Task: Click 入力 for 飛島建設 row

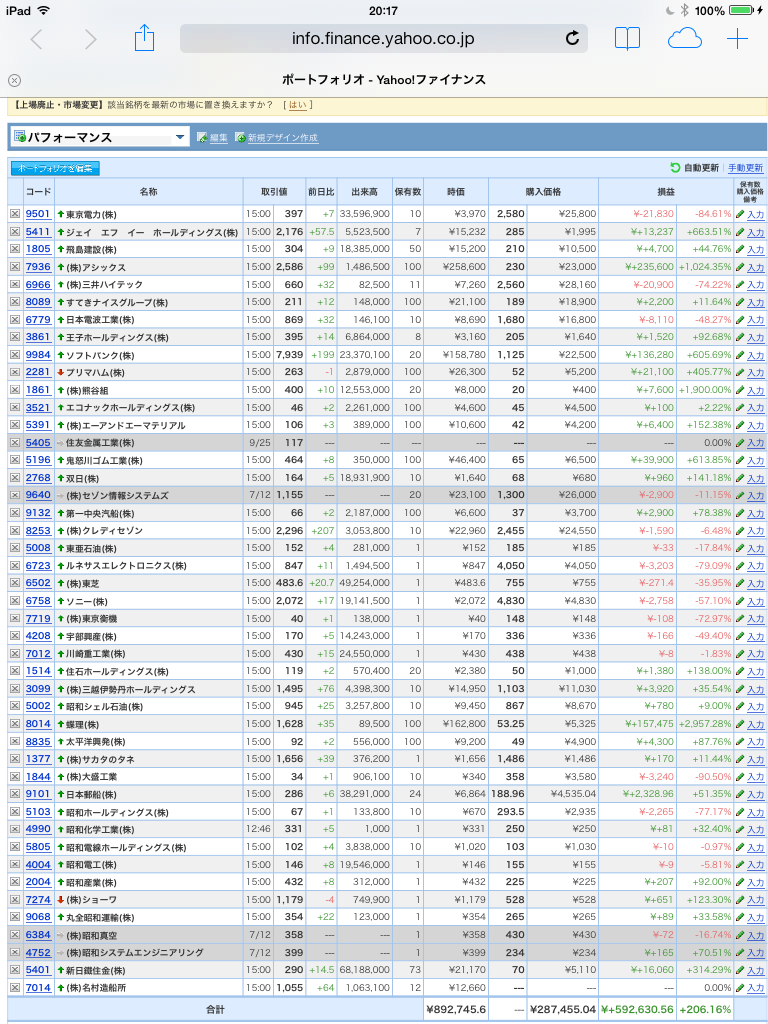Action: tap(756, 249)
